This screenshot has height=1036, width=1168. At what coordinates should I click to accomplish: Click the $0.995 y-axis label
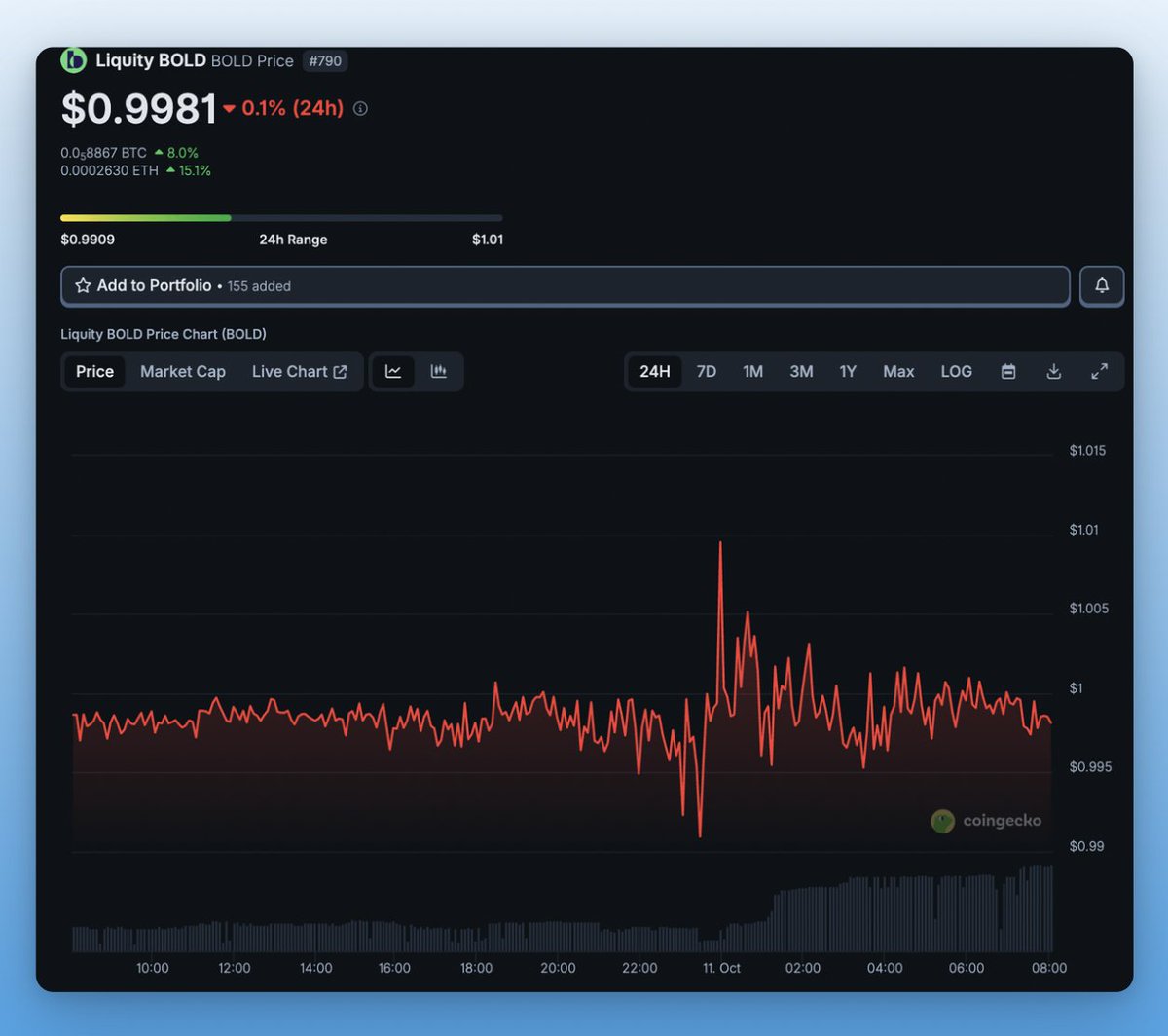[x=1088, y=767]
